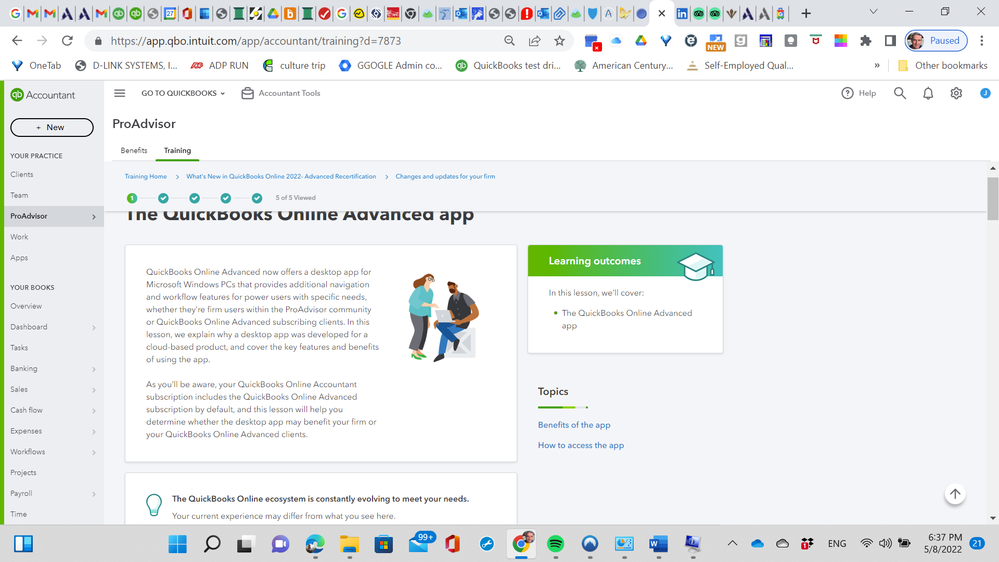This screenshot has width=999, height=562.
Task: Open browser zoom magnifier in address bar
Action: pyautogui.click(x=509, y=41)
